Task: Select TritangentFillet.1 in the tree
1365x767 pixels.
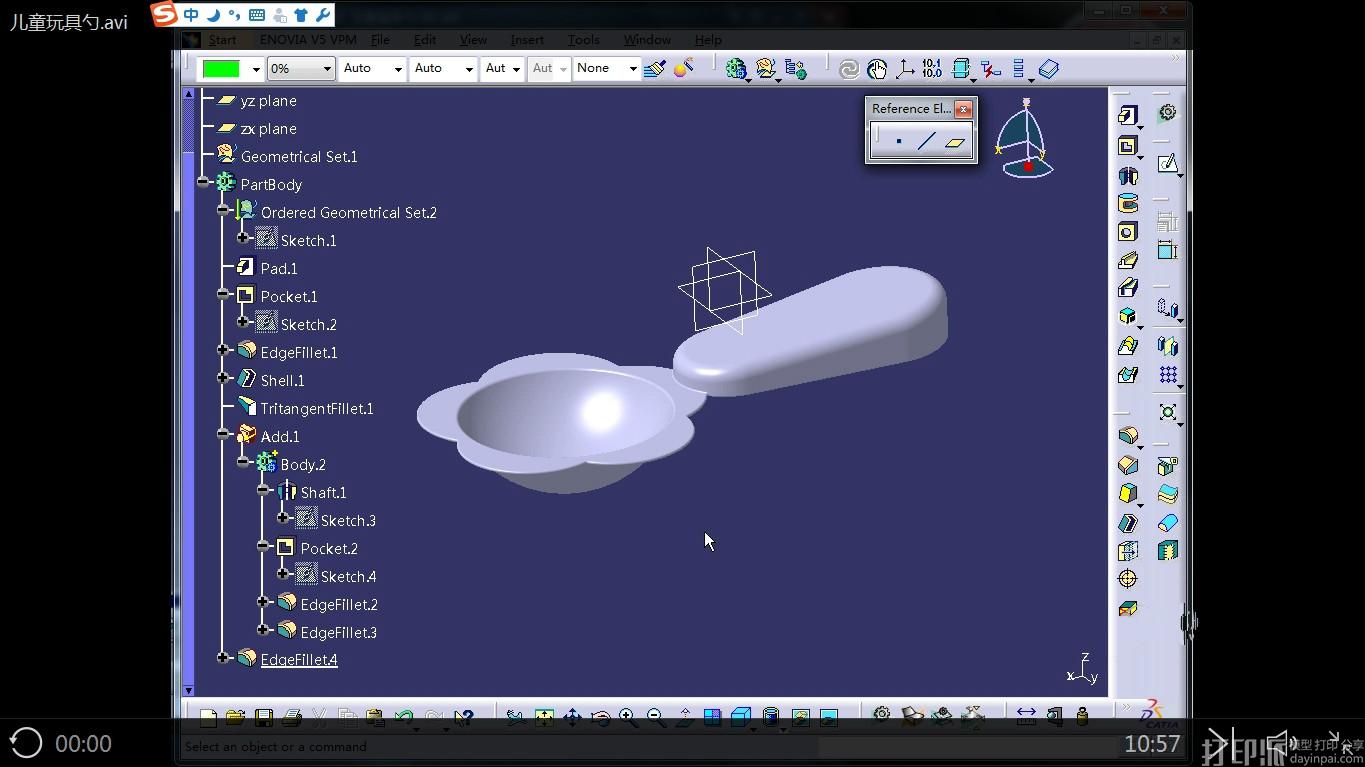Action: (x=317, y=408)
